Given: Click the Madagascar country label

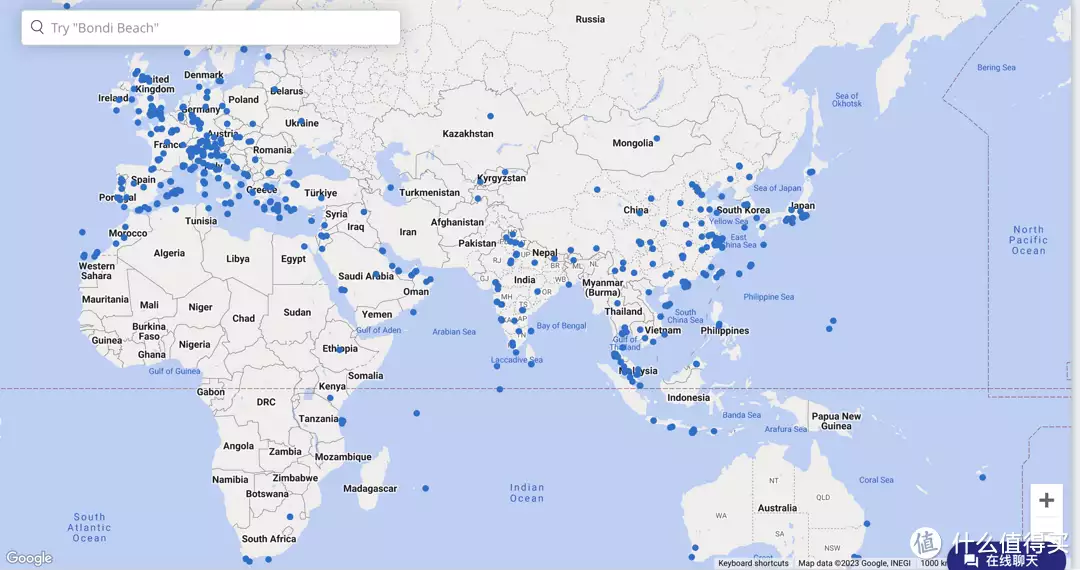Looking at the screenshot, I should point(370,489).
